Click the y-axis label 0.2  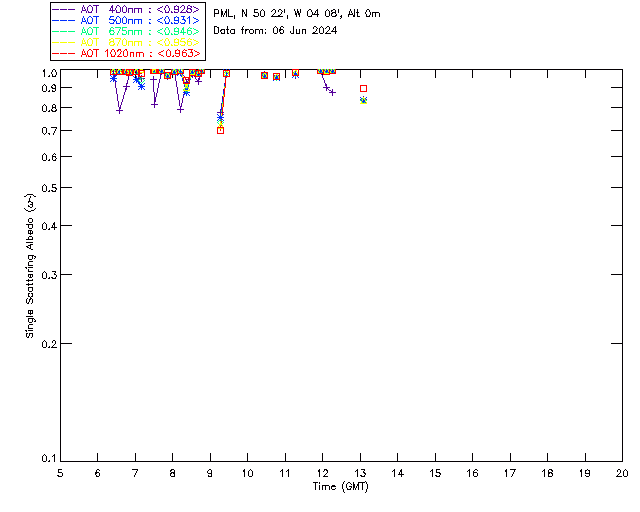click(x=49, y=344)
